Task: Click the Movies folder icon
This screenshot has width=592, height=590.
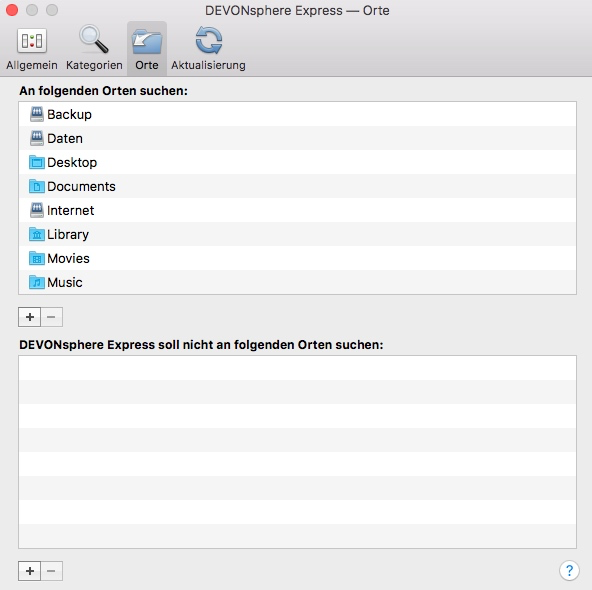Action: pyautogui.click(x=37, y=258)
